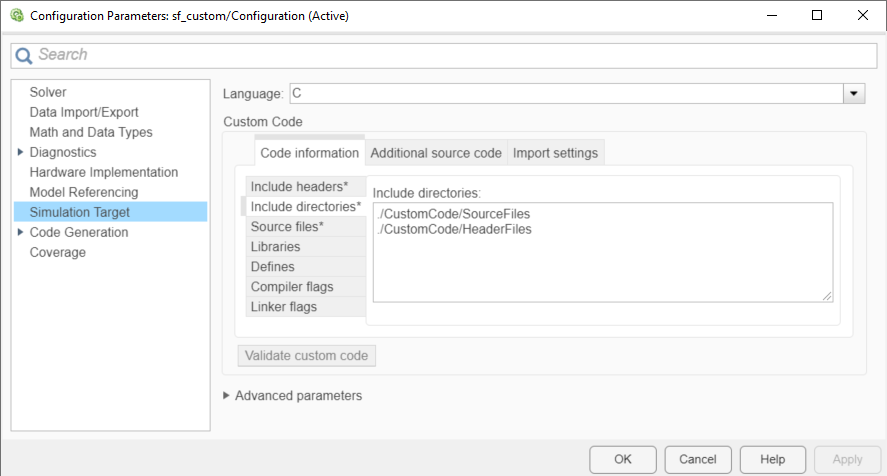Click the OK button
Image resolution: width=887 pixels, height=476 pixels.
pos(623,459)
